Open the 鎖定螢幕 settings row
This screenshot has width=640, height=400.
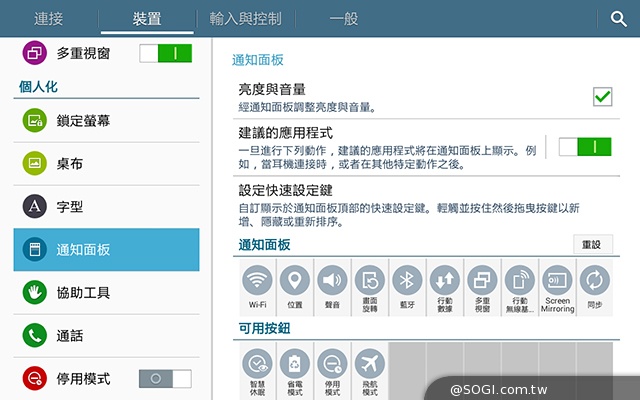pyautogui.click(x=107, y=120)
